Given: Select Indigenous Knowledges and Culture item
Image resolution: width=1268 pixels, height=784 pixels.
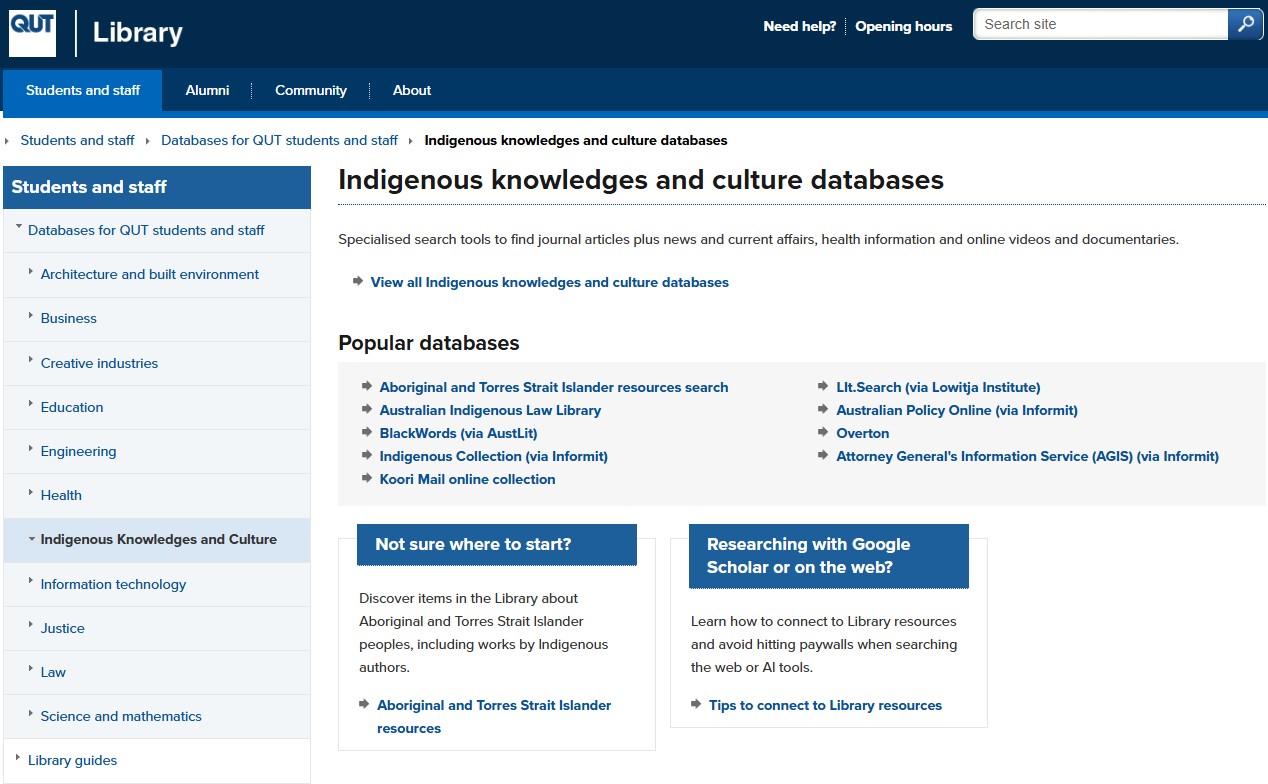Looking at the screenshot, I should (x=158, y=539).
